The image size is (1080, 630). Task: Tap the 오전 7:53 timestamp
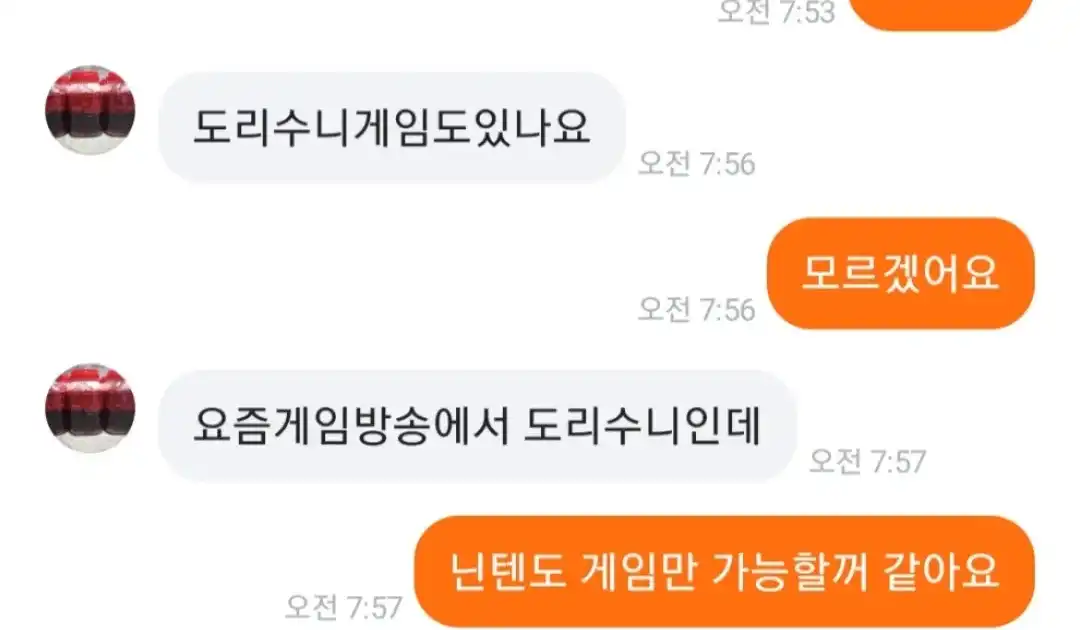click(776, 12)
